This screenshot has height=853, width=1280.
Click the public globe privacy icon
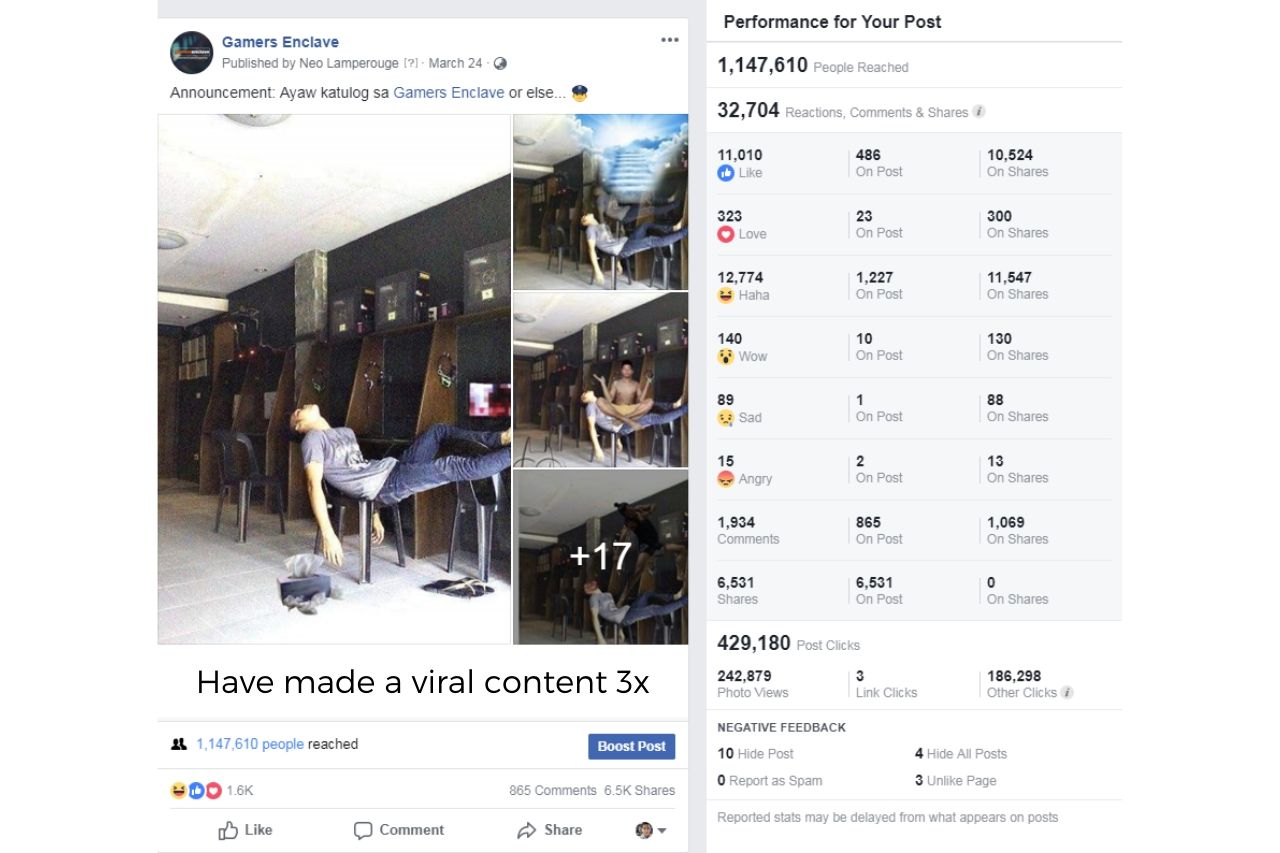500,63
